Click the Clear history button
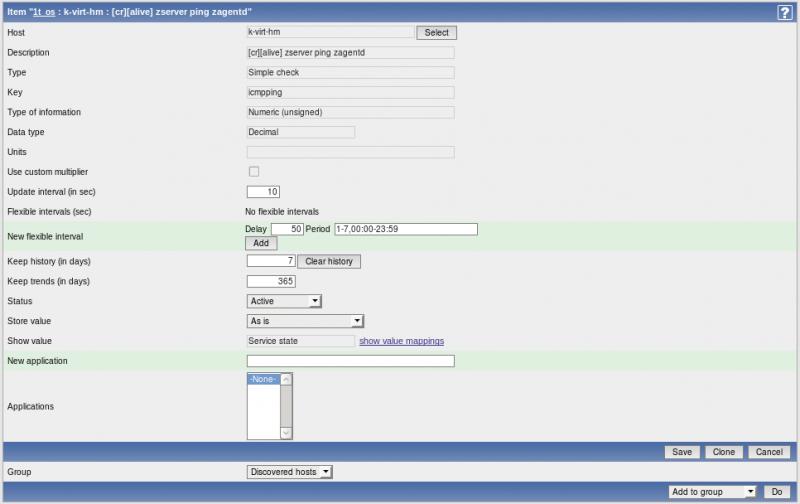The width and height of the screenshot is (800, 504). pyautogui.click(x=329, y=262)
